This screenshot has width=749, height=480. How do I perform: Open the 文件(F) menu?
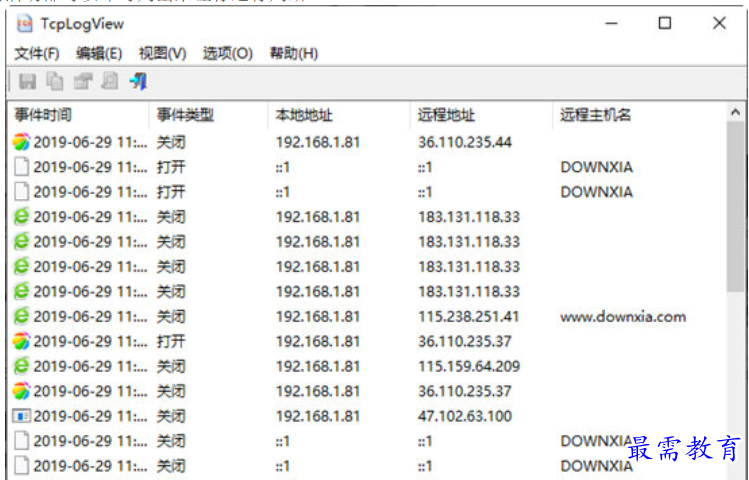coord(37,53)
